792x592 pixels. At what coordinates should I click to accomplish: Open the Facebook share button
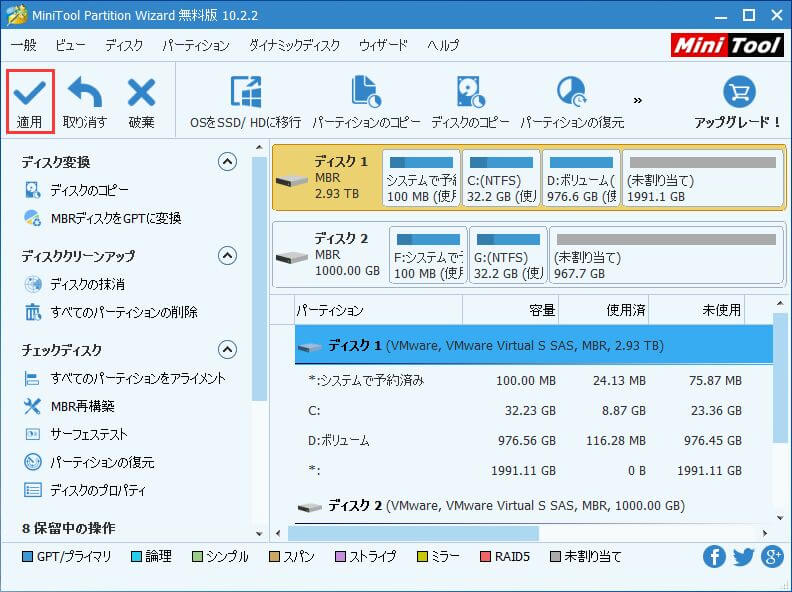[x=714, y=557]
